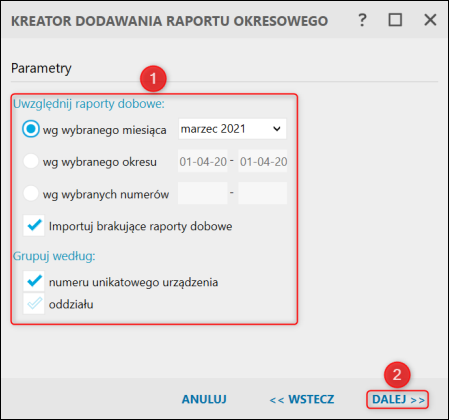Click the period end date field
This screenshot has height=420, width=449.
coord(263,161)
